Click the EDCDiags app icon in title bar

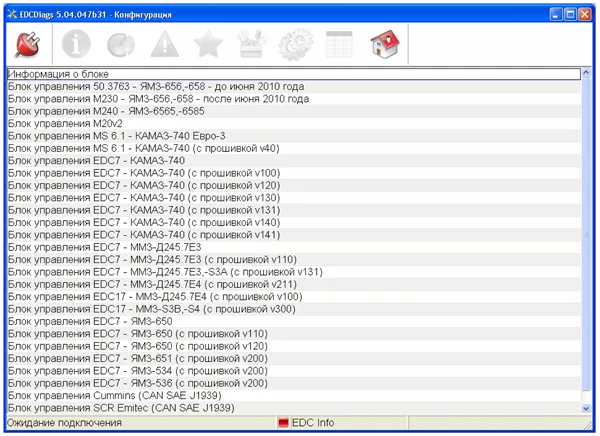pos(12,15)
